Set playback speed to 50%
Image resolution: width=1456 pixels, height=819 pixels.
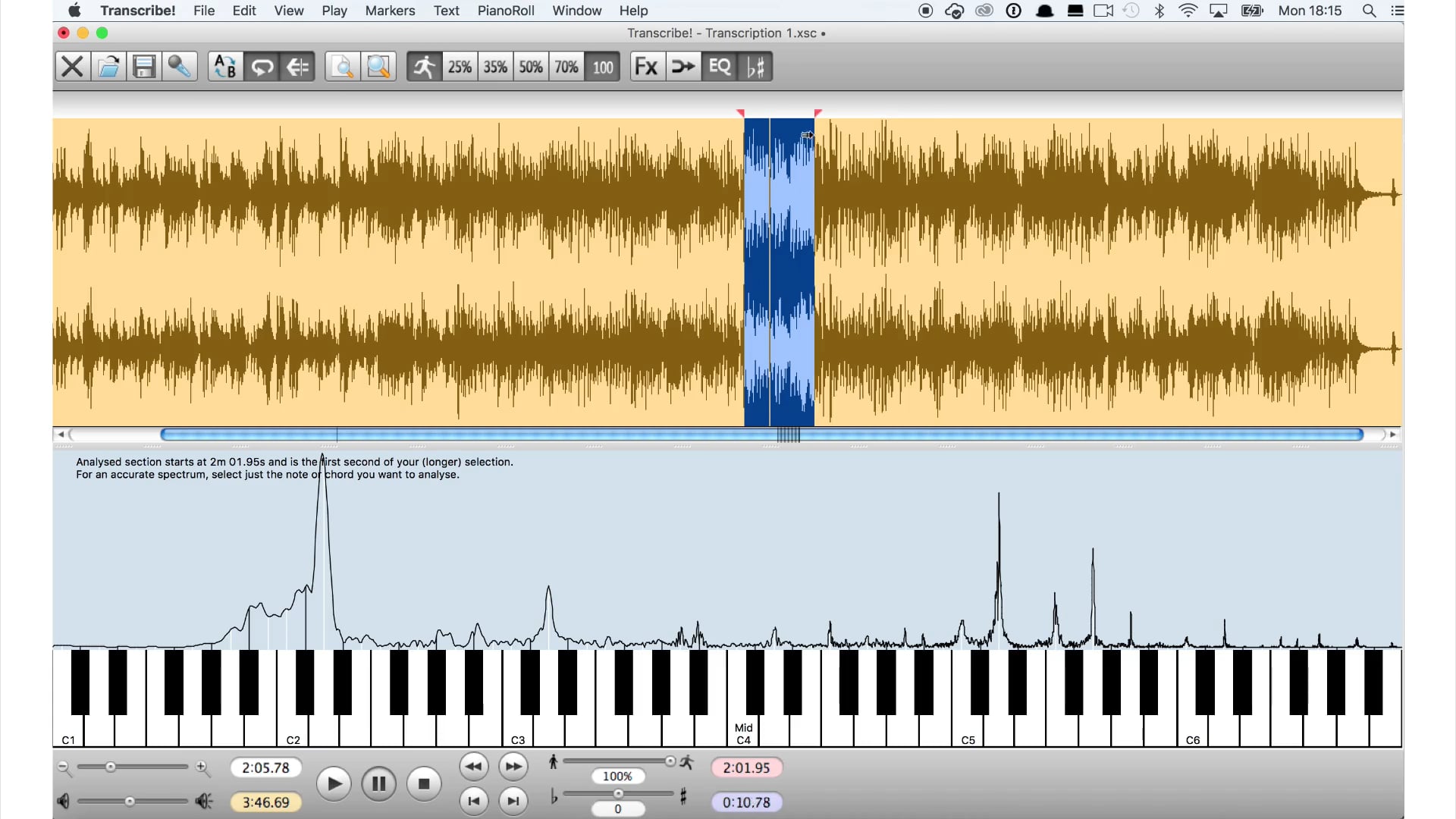[x=531, y=67]
